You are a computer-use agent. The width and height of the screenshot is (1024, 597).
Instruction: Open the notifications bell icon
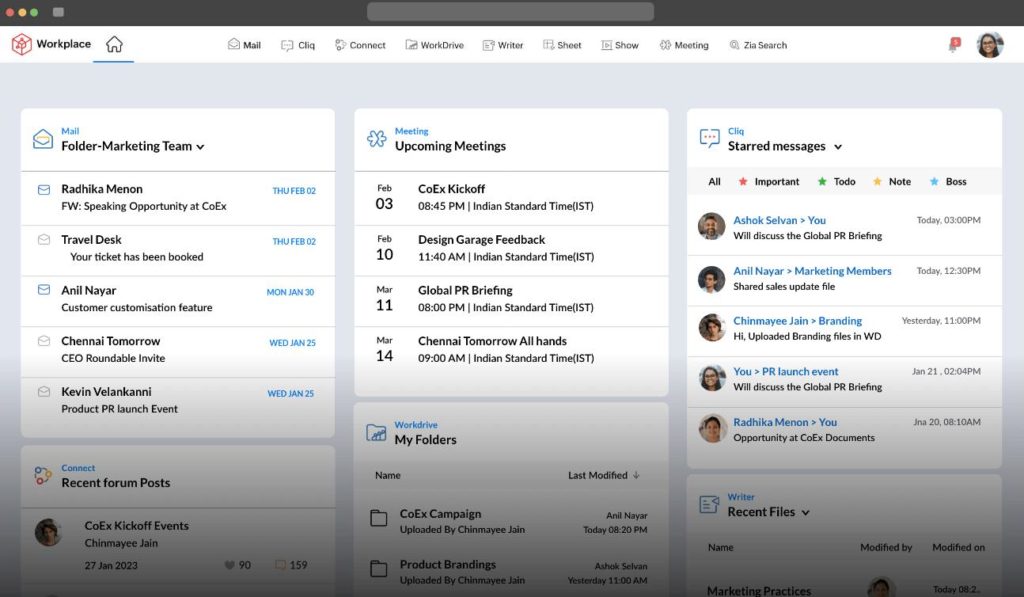[954, 45]
